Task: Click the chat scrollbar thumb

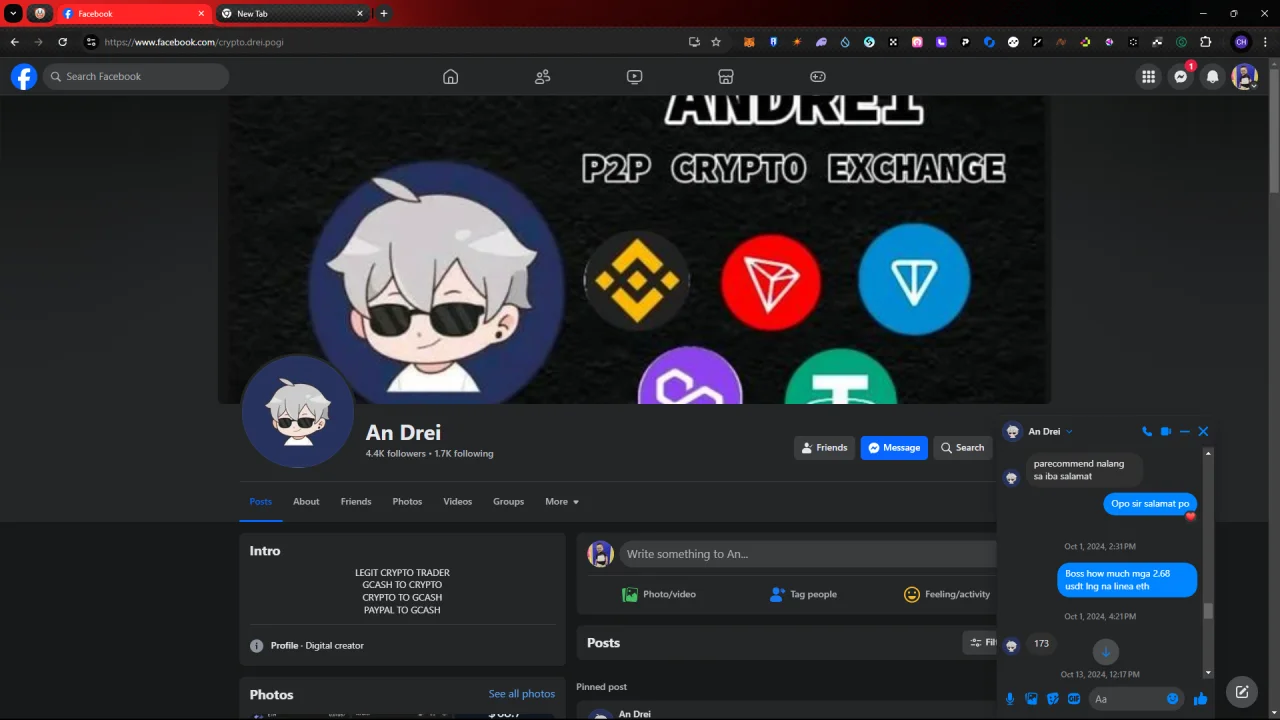Action: (x=1208, y=611)
